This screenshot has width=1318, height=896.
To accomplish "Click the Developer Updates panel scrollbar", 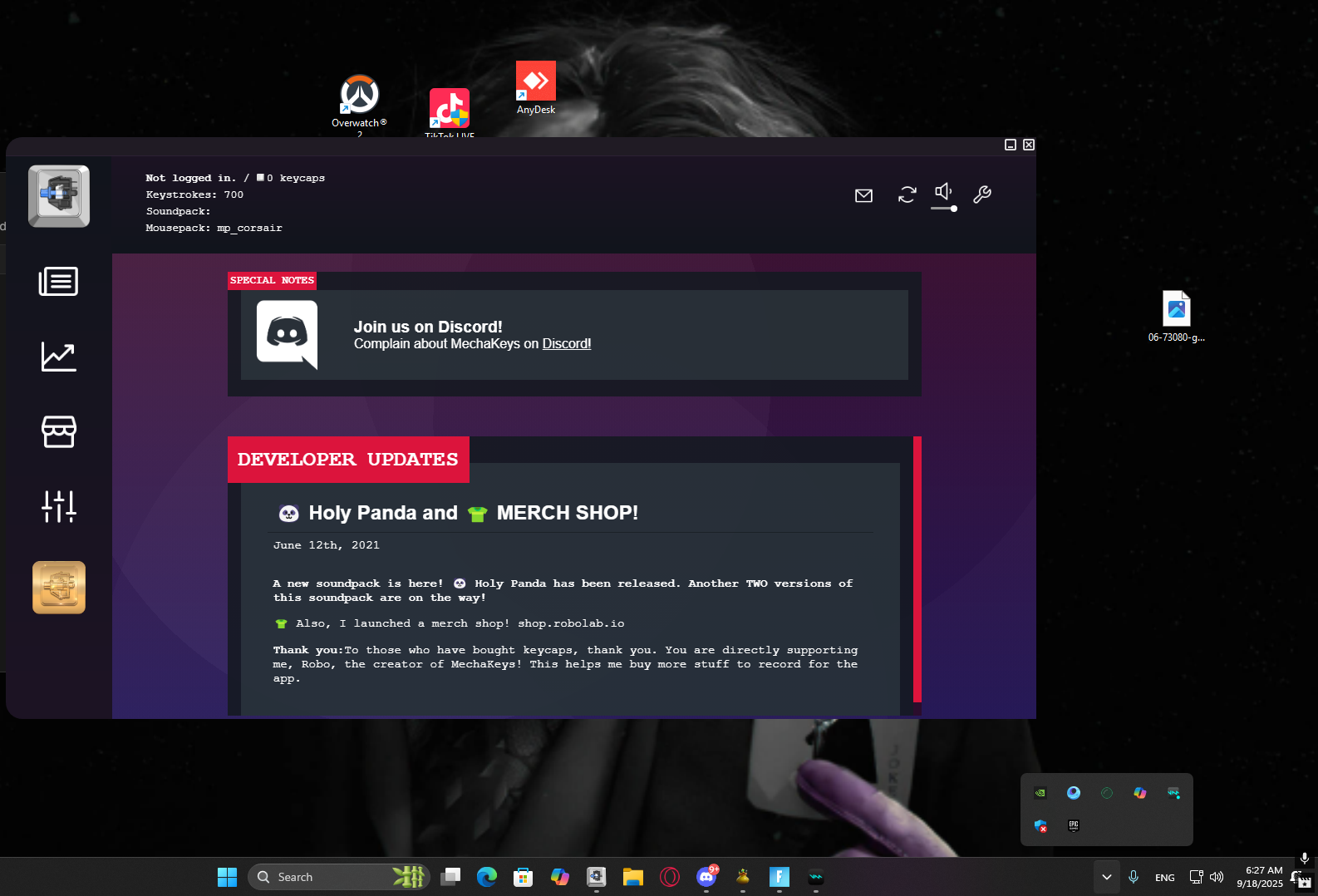I will point(917,569).
